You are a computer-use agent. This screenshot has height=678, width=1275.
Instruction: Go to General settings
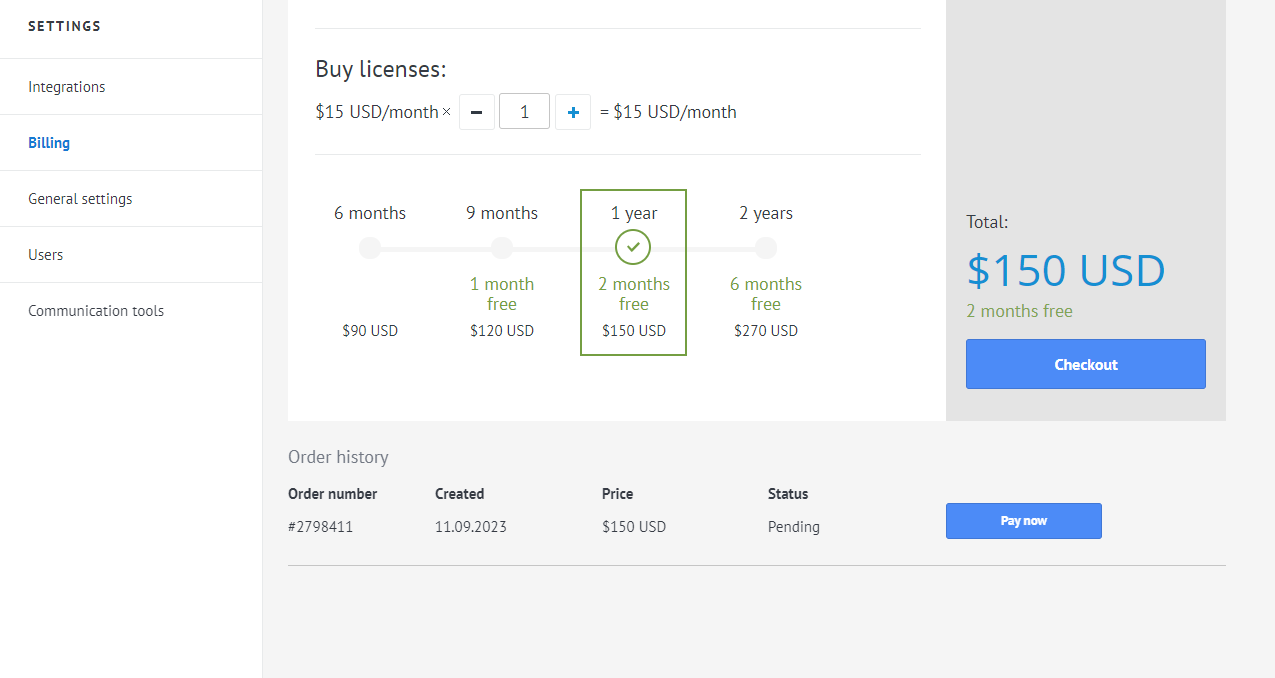pos(80,199)
